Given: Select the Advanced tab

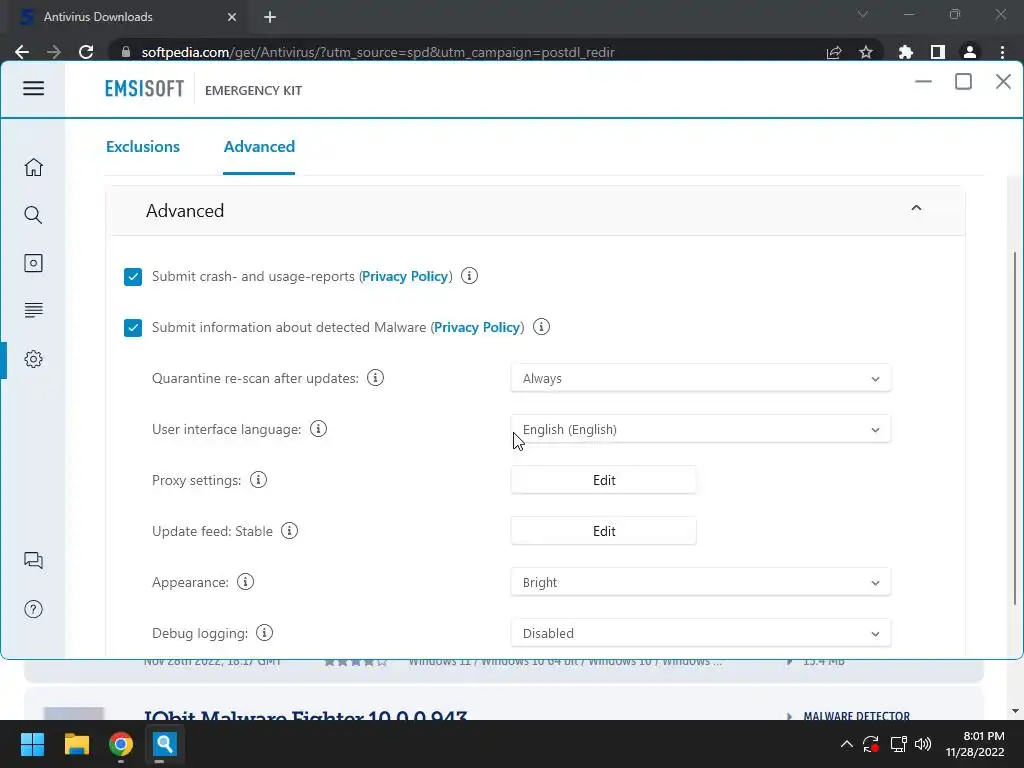Looking at the screenshot, I should [259, 146].
